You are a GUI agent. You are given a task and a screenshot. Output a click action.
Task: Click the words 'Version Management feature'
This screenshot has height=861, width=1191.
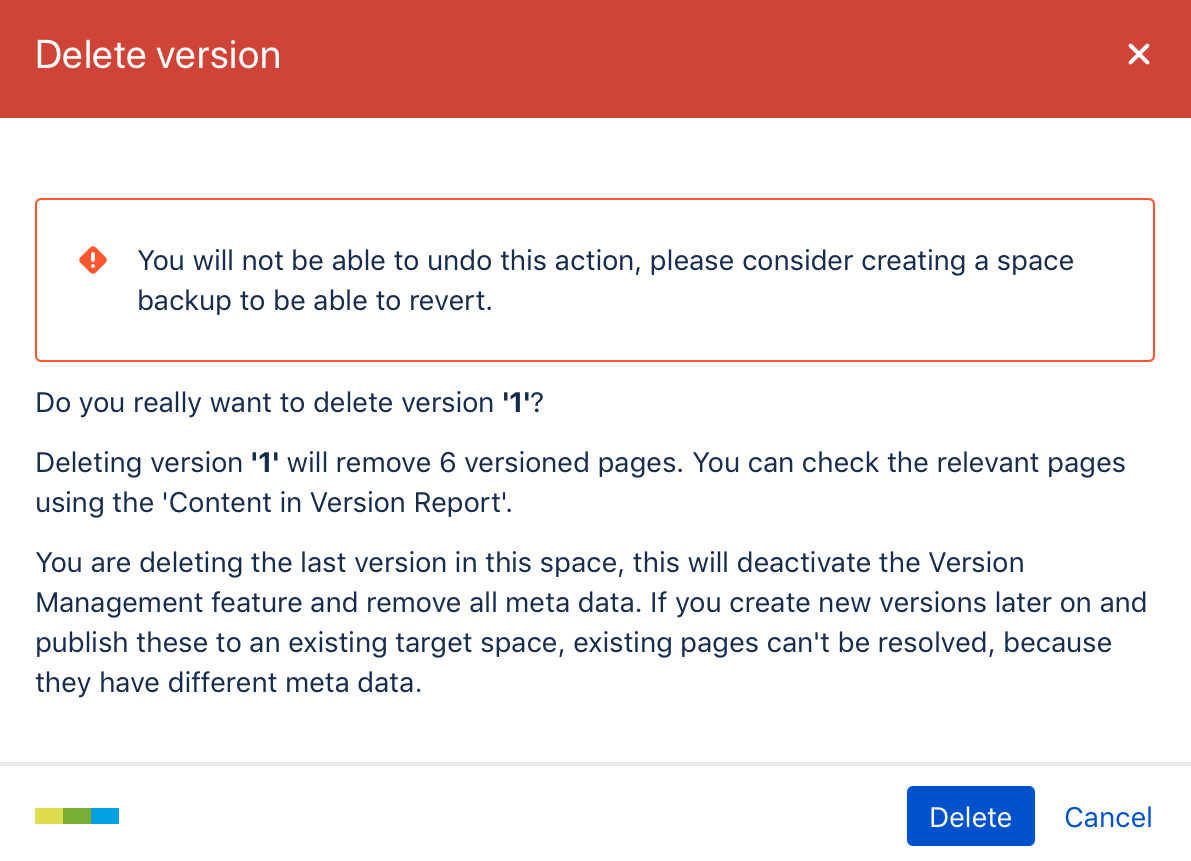(210, 603)
